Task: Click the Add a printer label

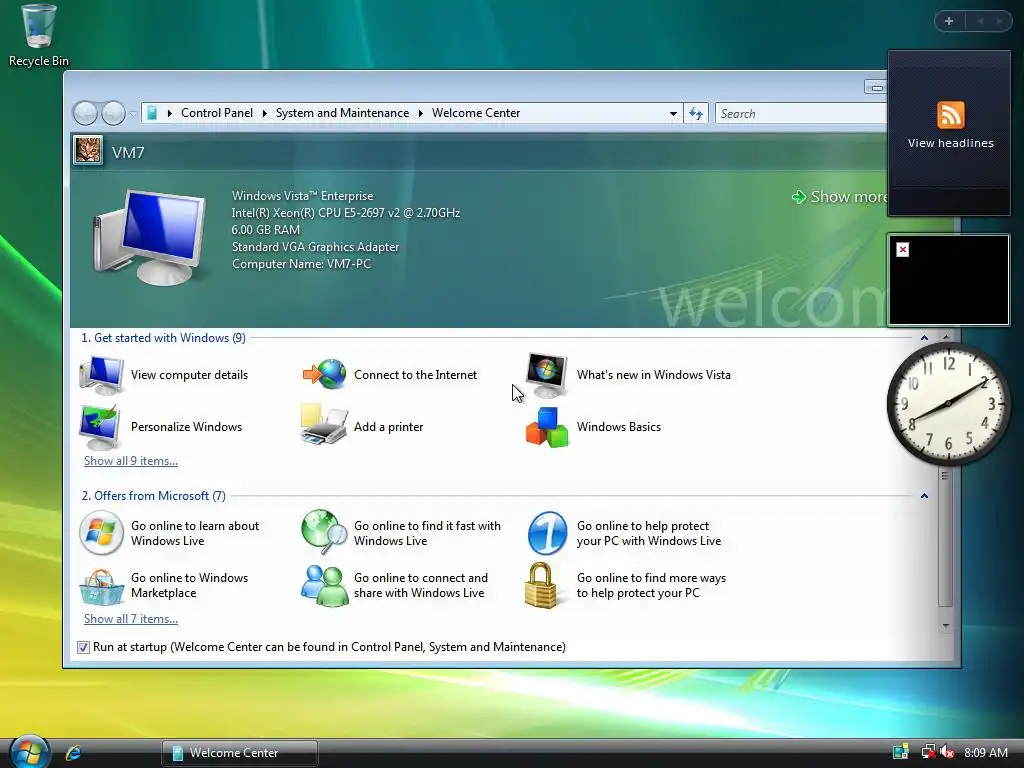Action: coord(389,427)
